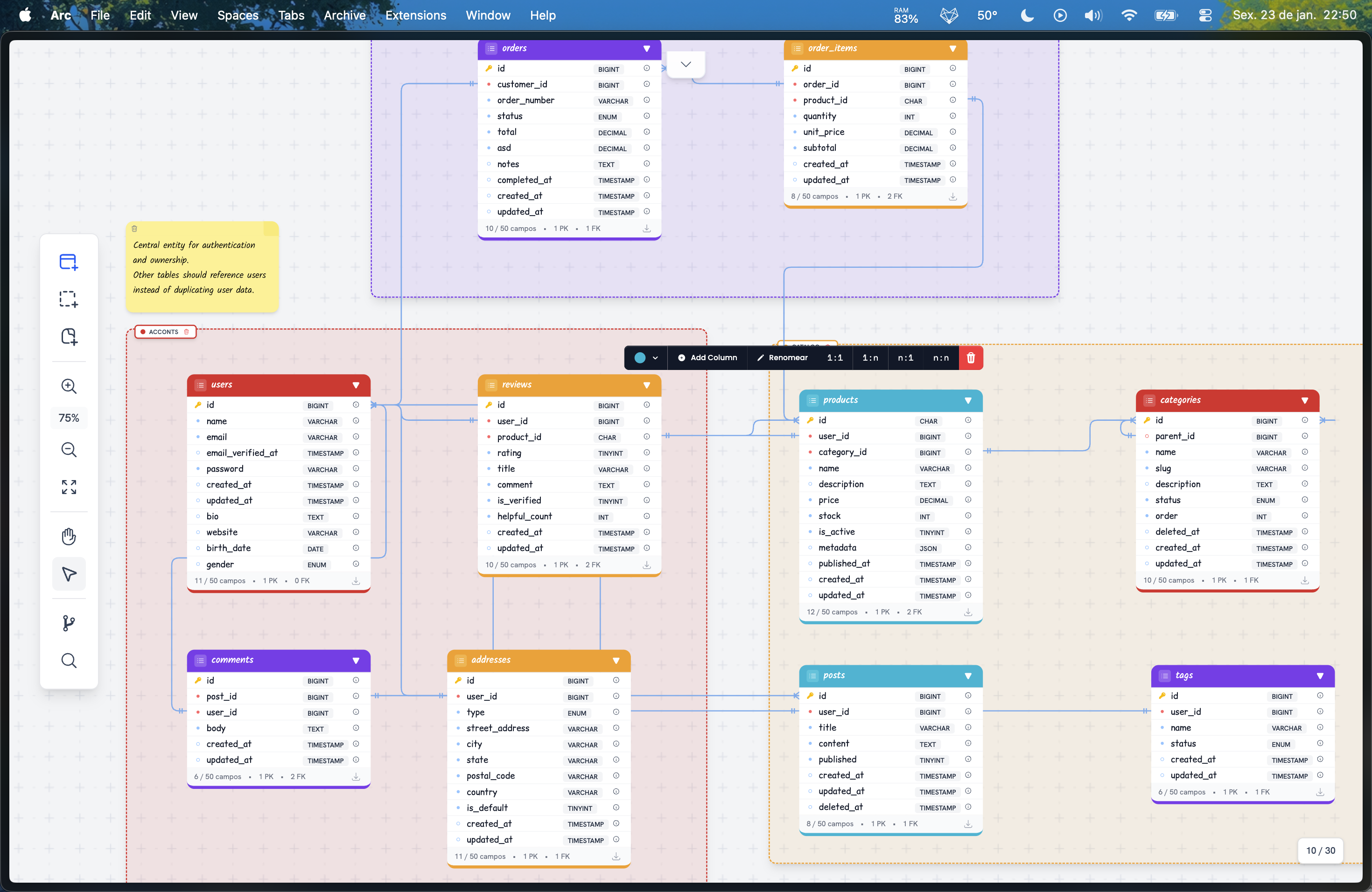Zoom in on the diagram canvas
The width and height of the screenshot is (1372, 892).
(69, 386)
